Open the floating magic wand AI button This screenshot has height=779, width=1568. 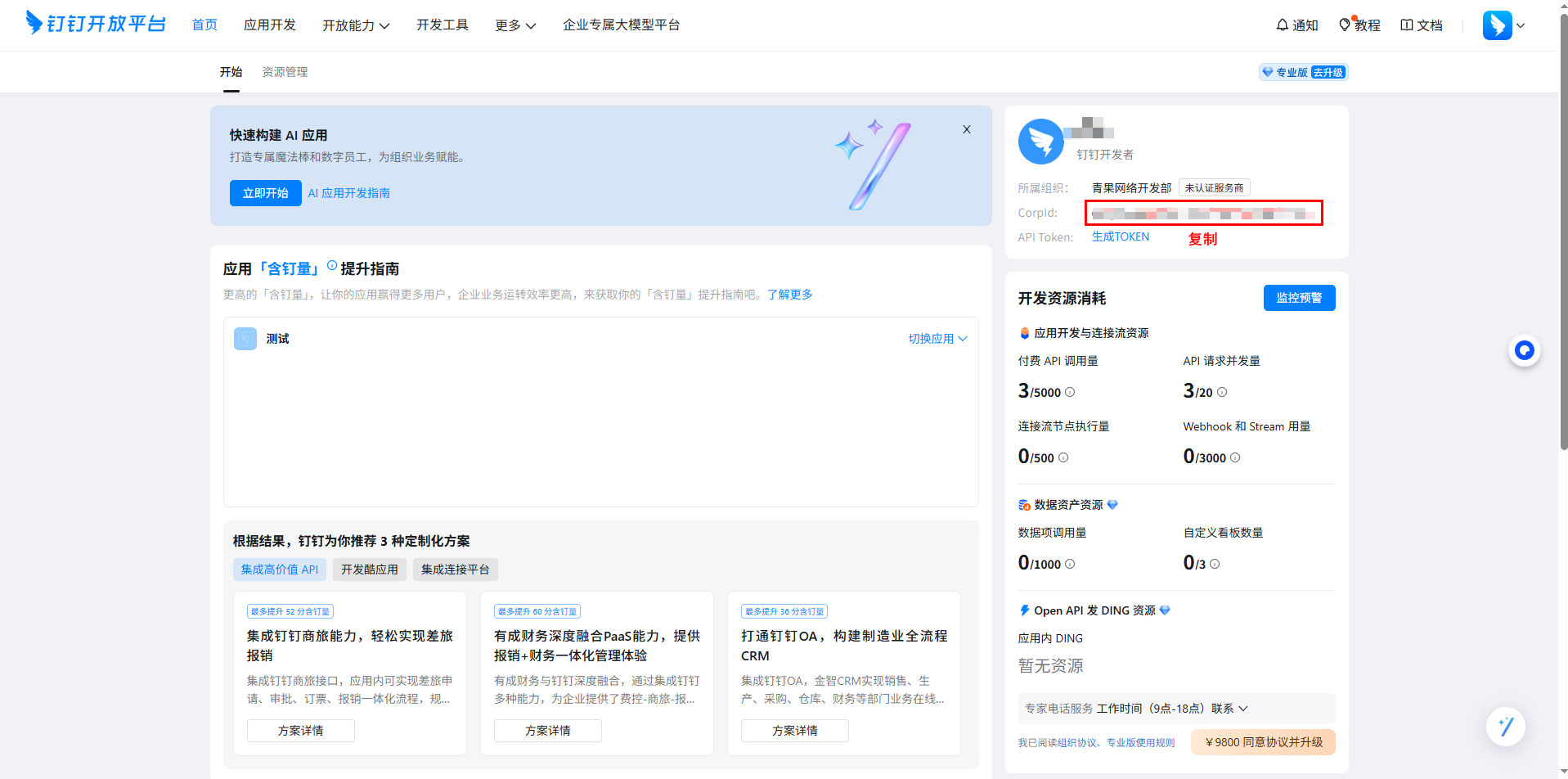click(1506, 726)
